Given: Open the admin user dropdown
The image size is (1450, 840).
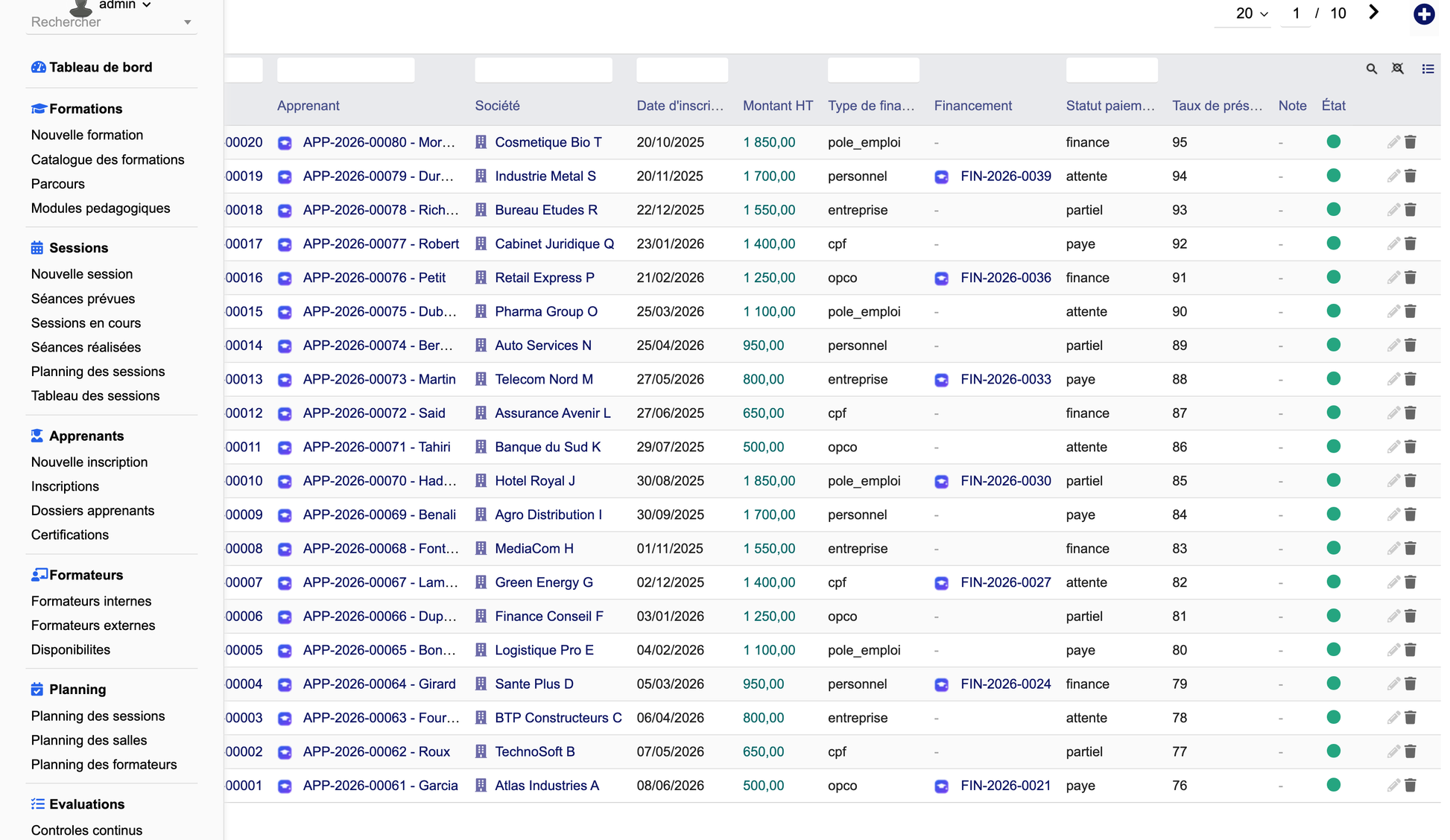Looking at the screenshot, I should coord(124,5).
